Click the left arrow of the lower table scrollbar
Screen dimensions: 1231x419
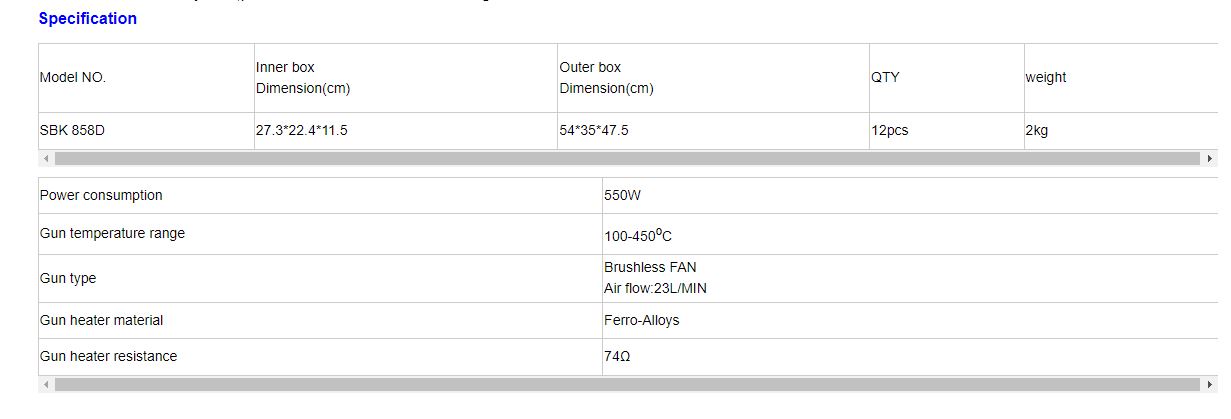[46, 384]
